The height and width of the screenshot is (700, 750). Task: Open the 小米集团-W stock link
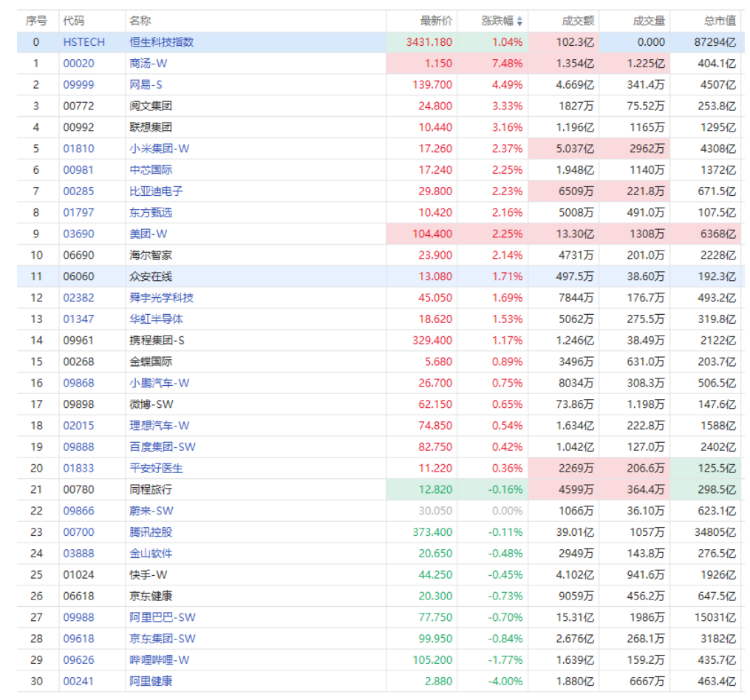point(159,148)
